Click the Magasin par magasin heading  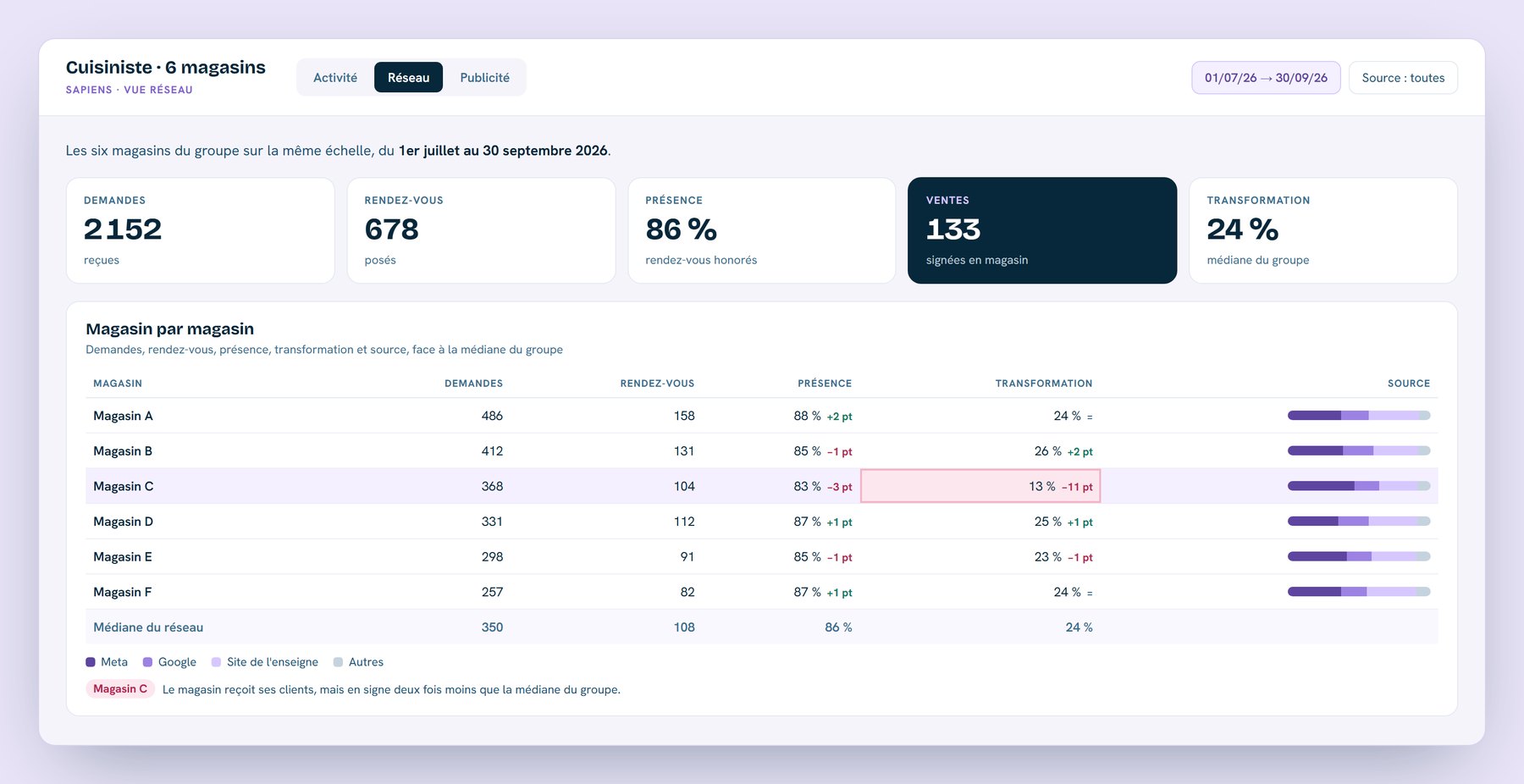pos(170,329)
